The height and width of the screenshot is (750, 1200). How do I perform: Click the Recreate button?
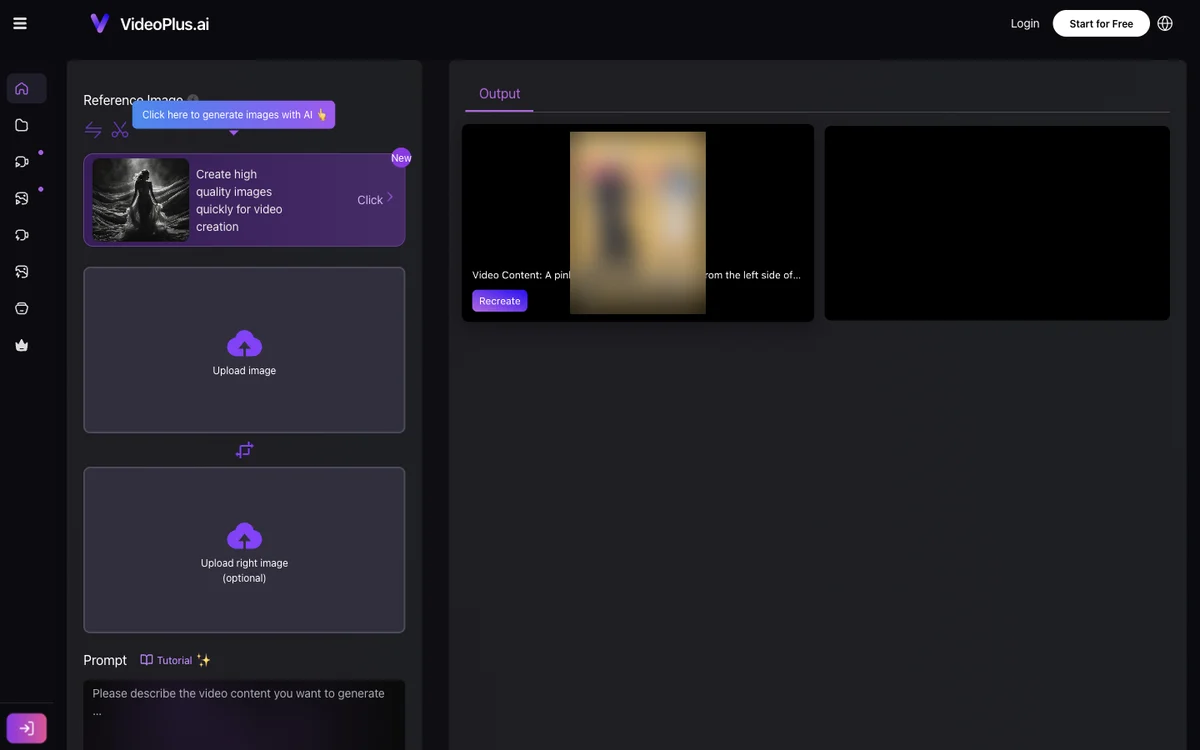tap(499, 301)
